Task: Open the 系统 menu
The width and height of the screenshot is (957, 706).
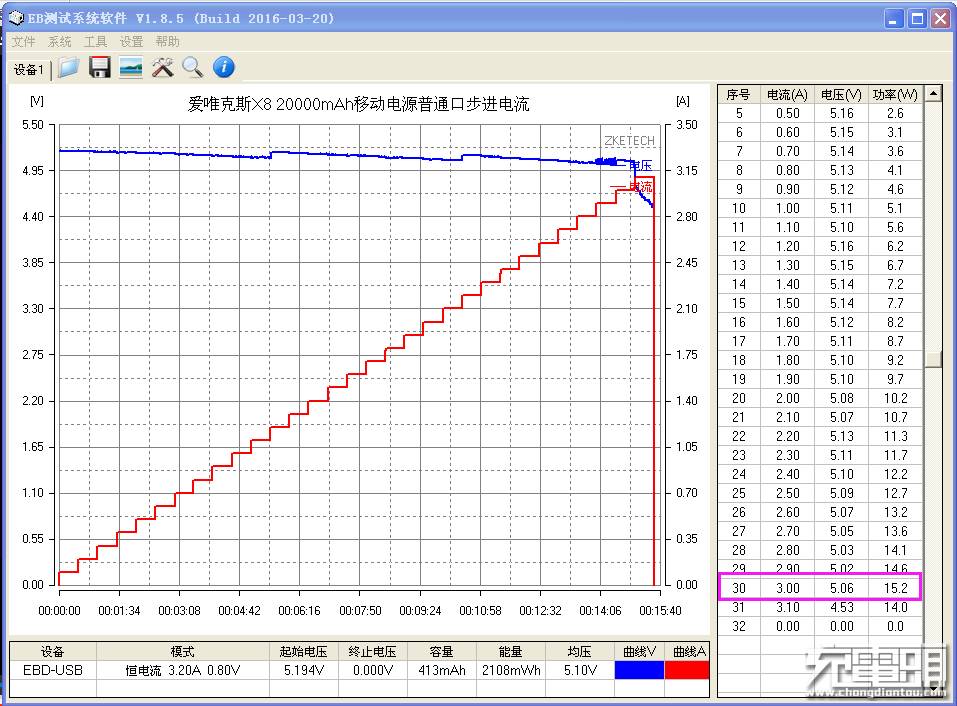Action: point(59,41)
